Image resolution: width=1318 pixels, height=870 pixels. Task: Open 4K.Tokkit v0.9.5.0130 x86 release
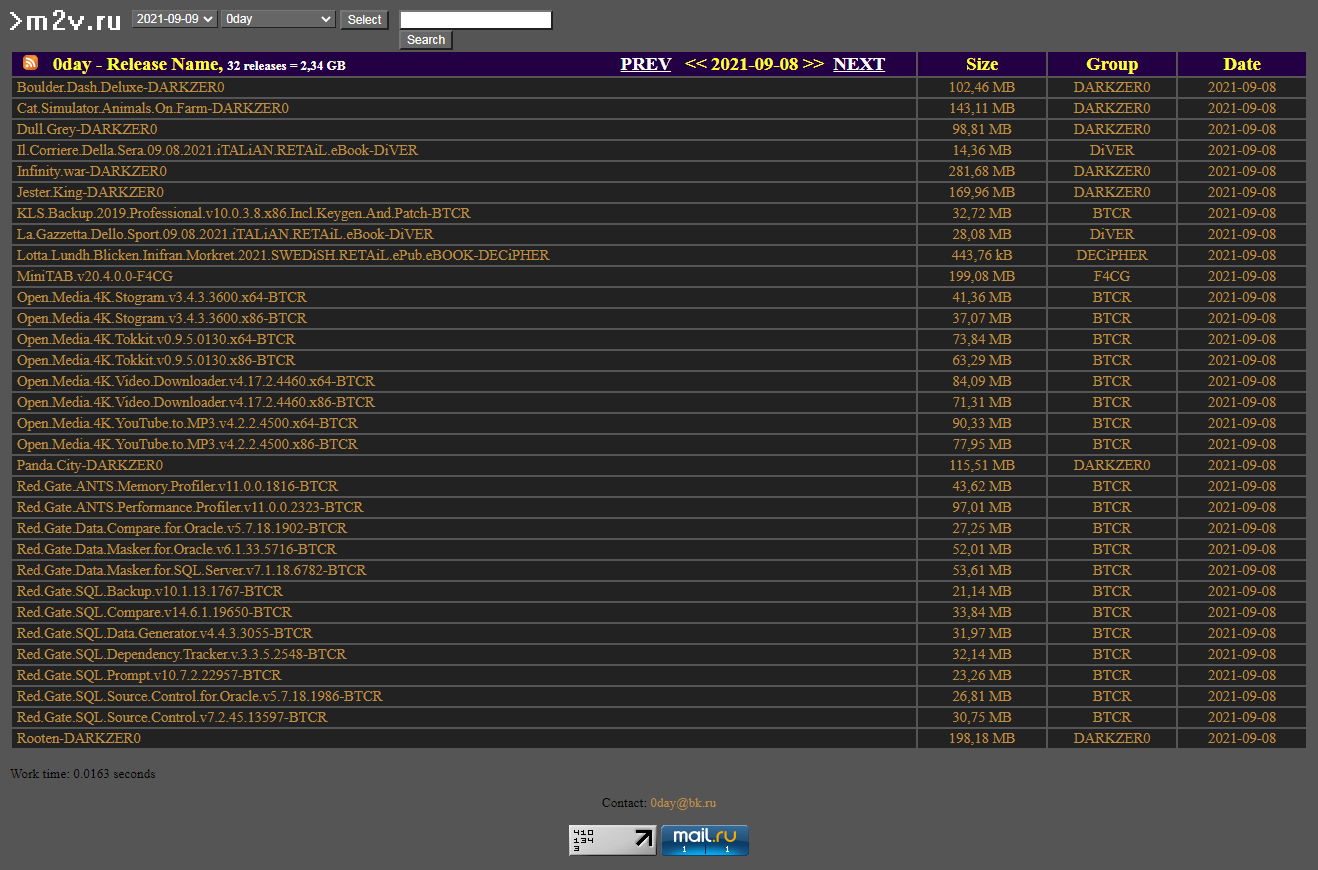[x=156, y=360]
